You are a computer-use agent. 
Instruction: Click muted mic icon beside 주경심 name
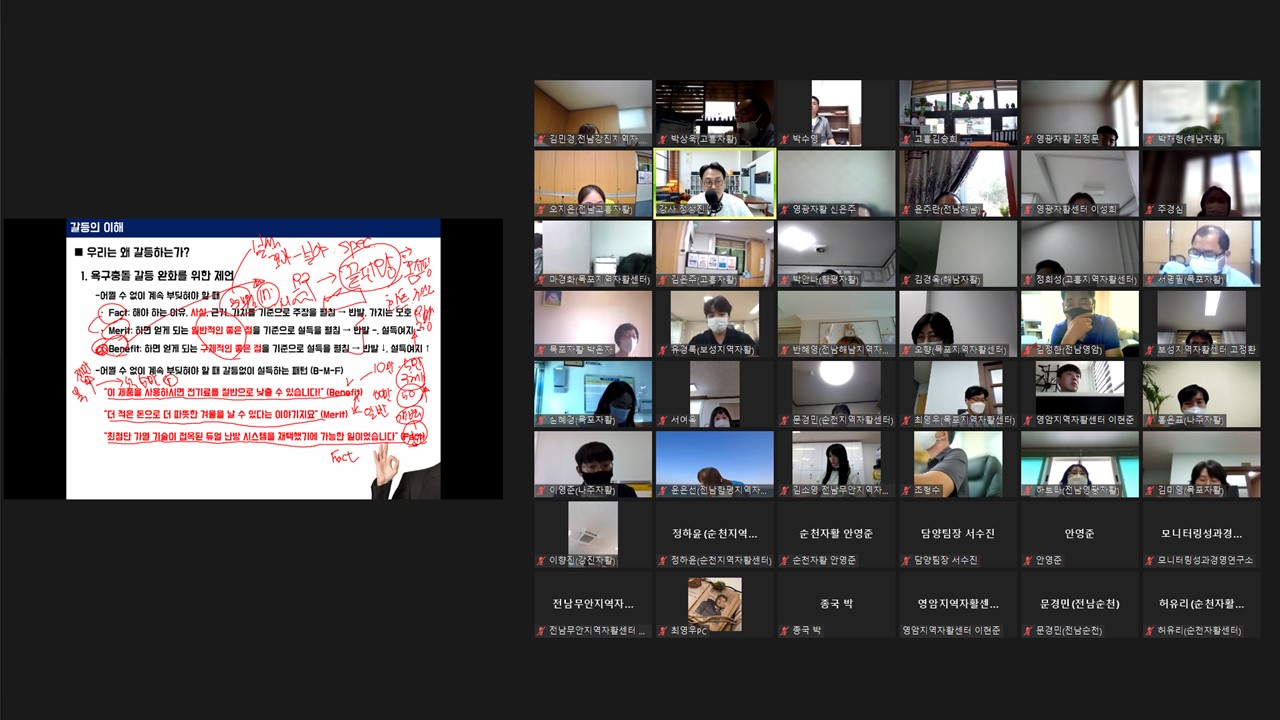[1150, 210]
